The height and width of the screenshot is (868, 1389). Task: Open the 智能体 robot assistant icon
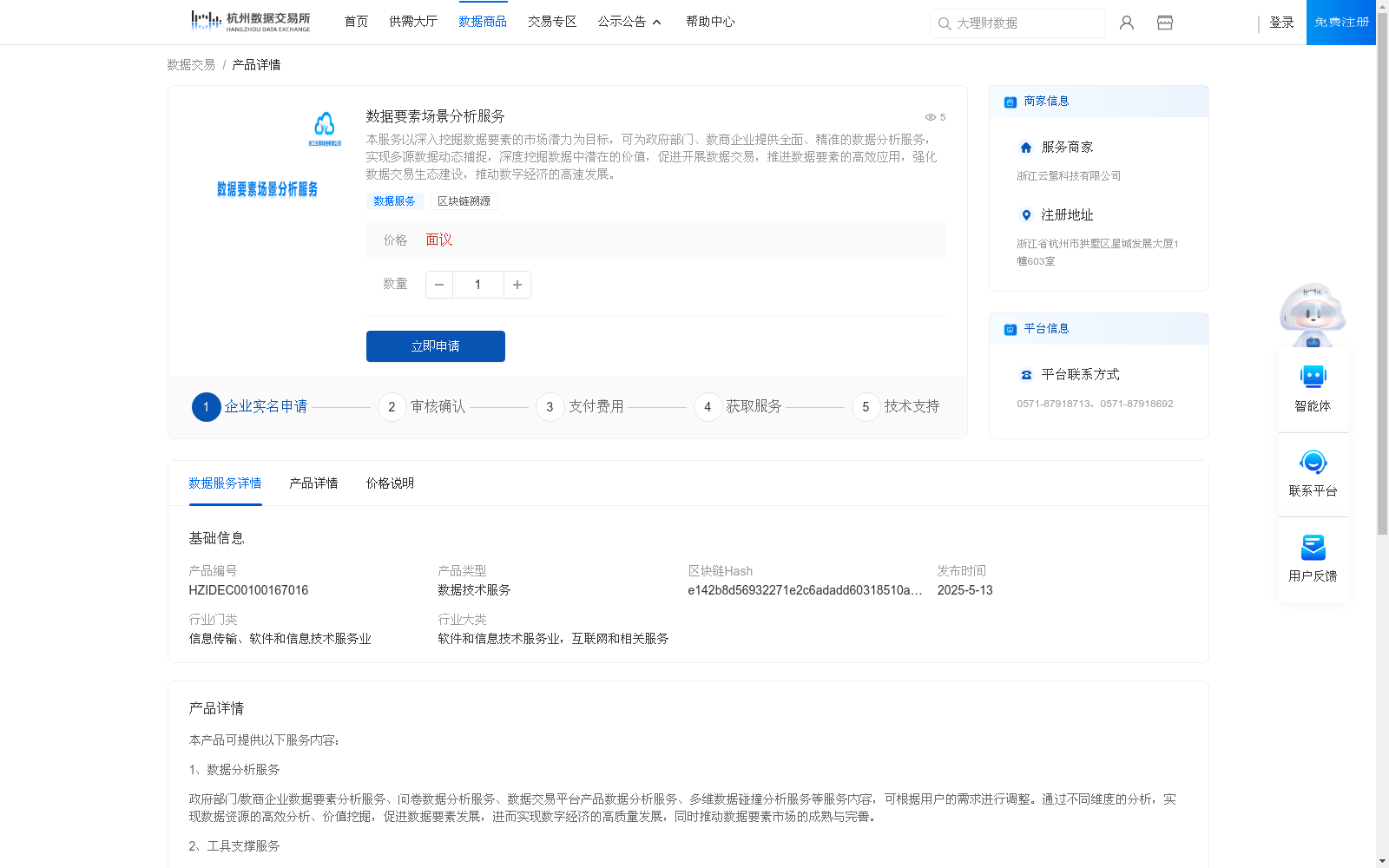coord(1313,377)
